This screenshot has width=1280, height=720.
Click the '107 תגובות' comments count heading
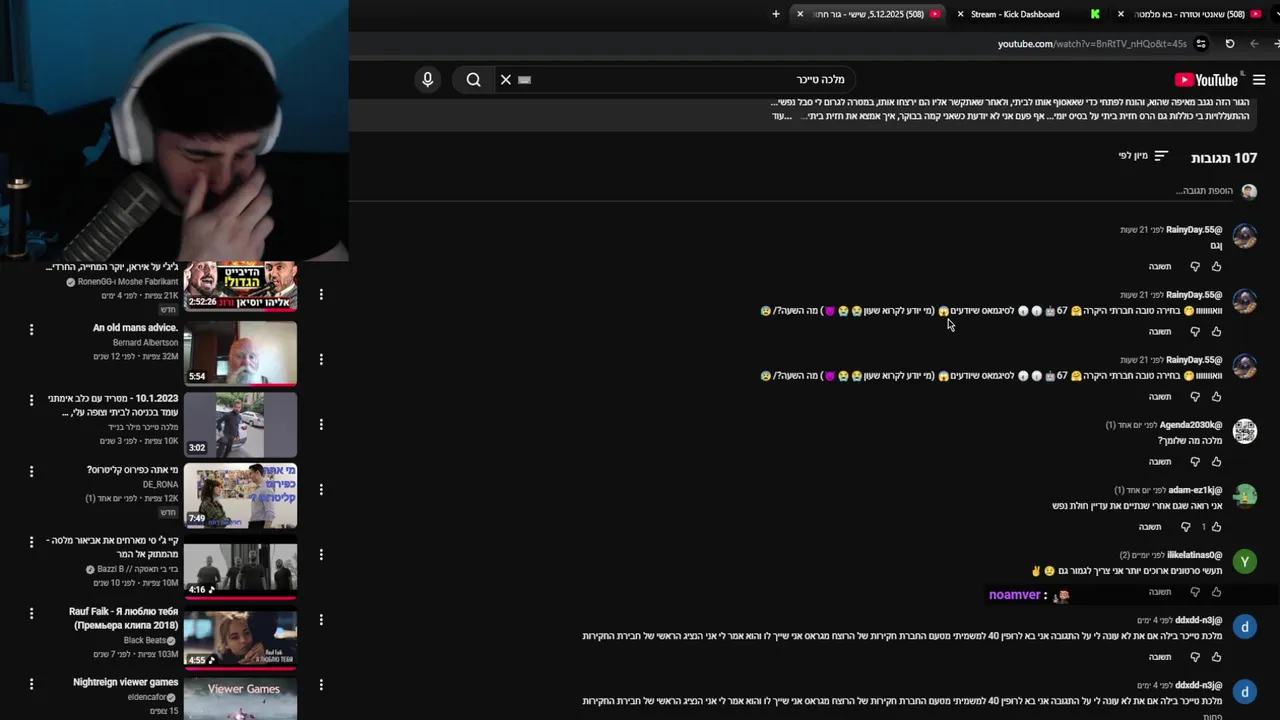1224,158
